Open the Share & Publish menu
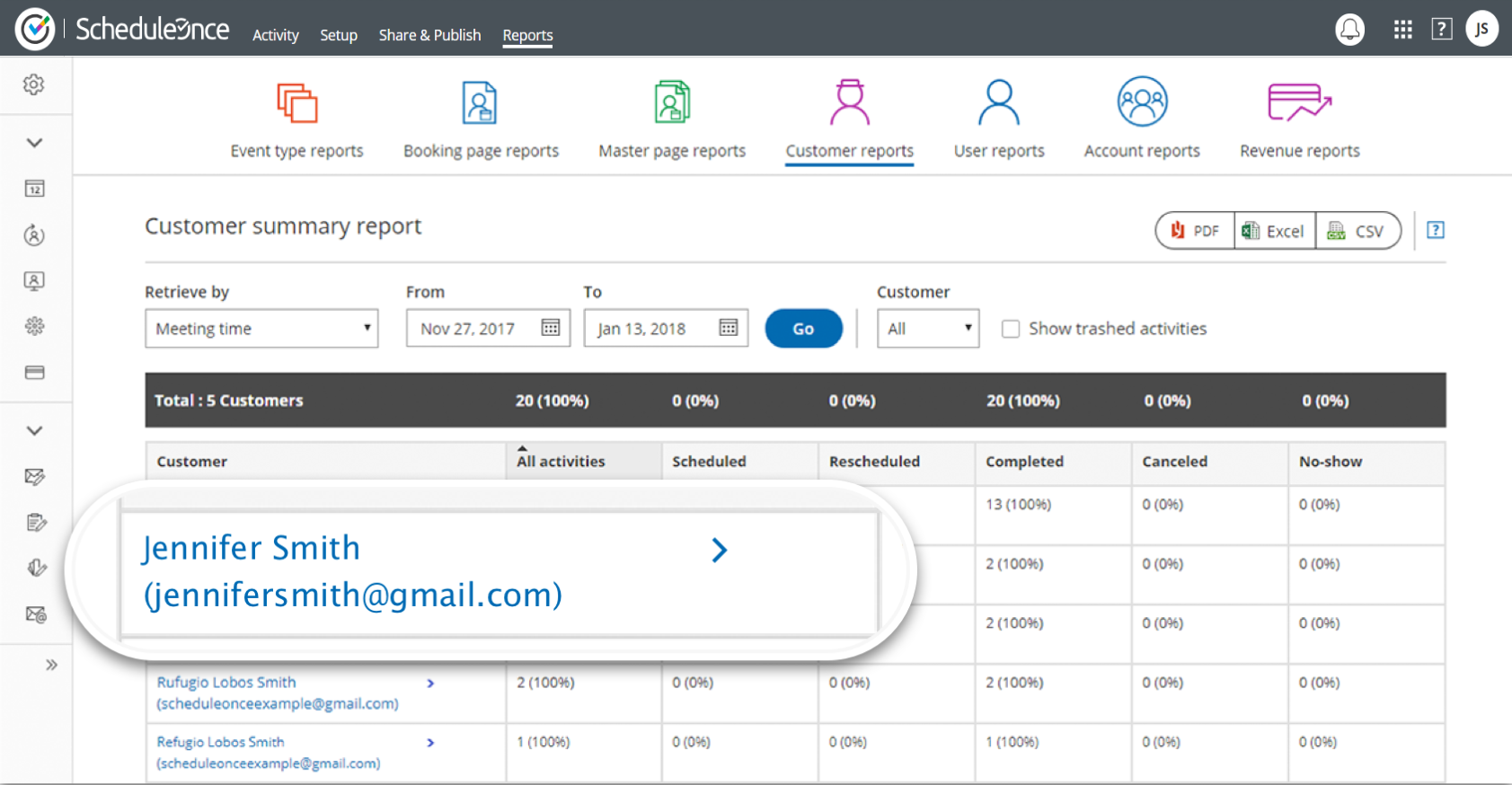The image size is (1512, 785). tap(429, 35)
